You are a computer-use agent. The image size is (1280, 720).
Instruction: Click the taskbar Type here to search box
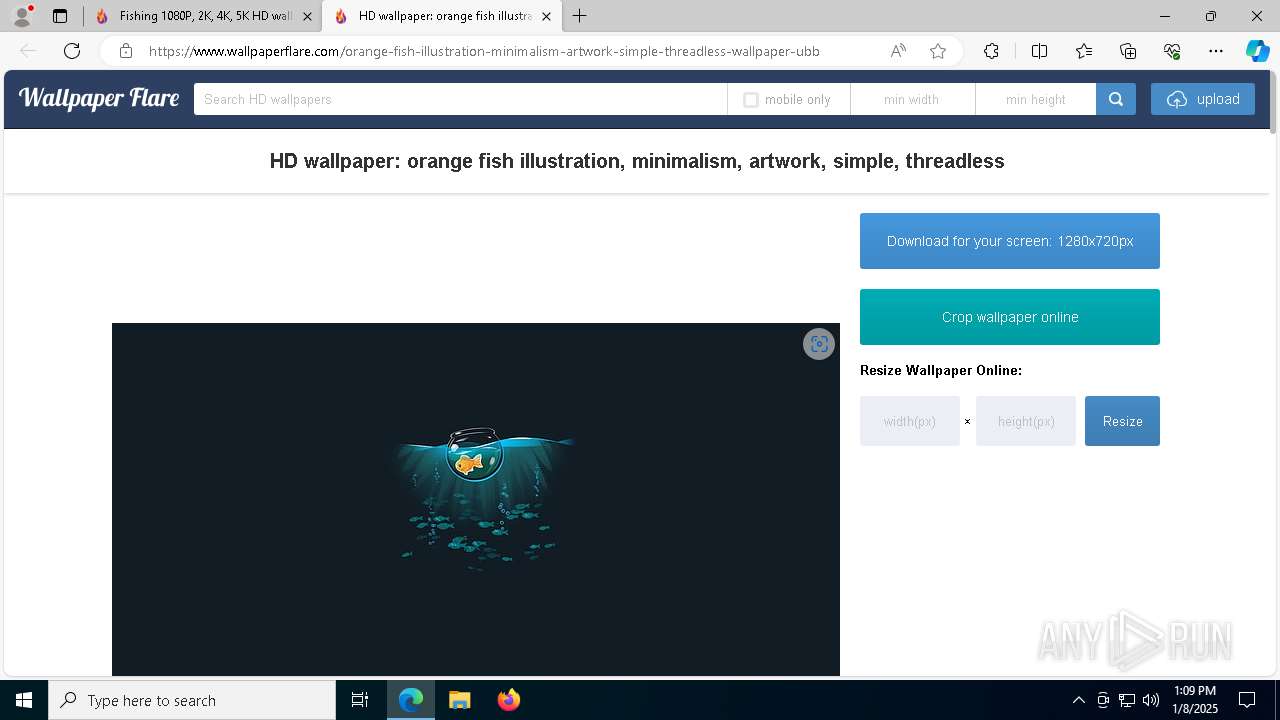coord(192,700)
